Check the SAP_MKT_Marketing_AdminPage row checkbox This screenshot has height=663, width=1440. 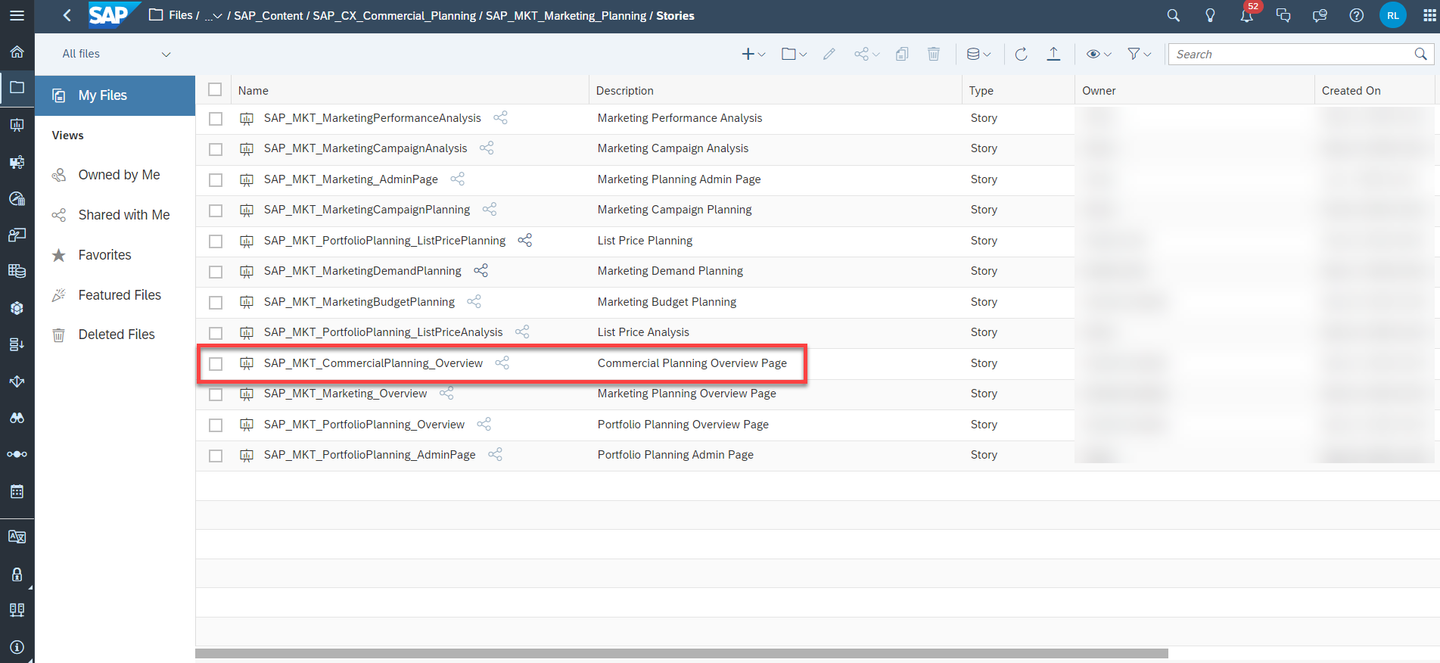tap(215, 180)
